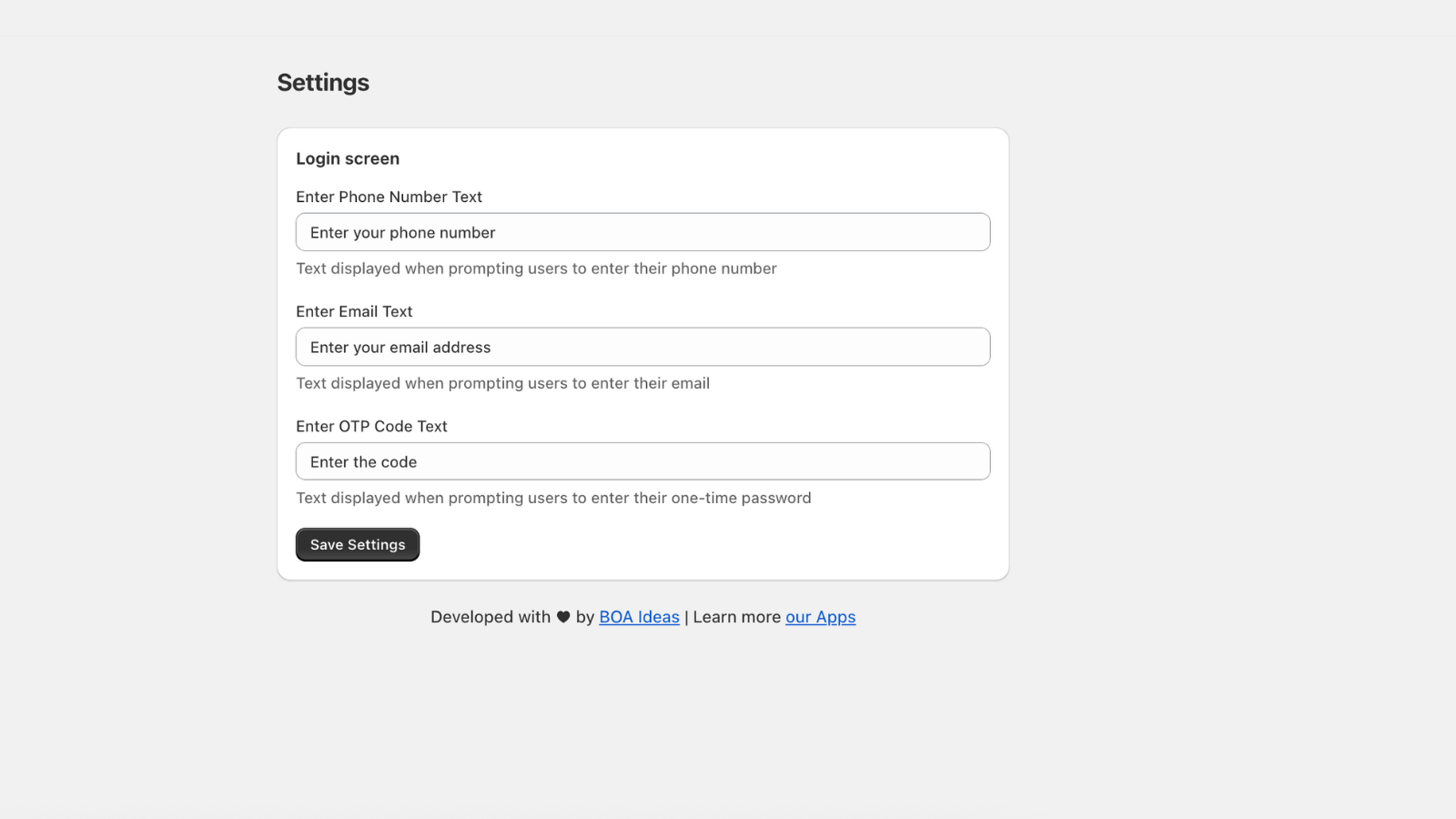Click the phone number prompt help text

[x=536, y=268]
